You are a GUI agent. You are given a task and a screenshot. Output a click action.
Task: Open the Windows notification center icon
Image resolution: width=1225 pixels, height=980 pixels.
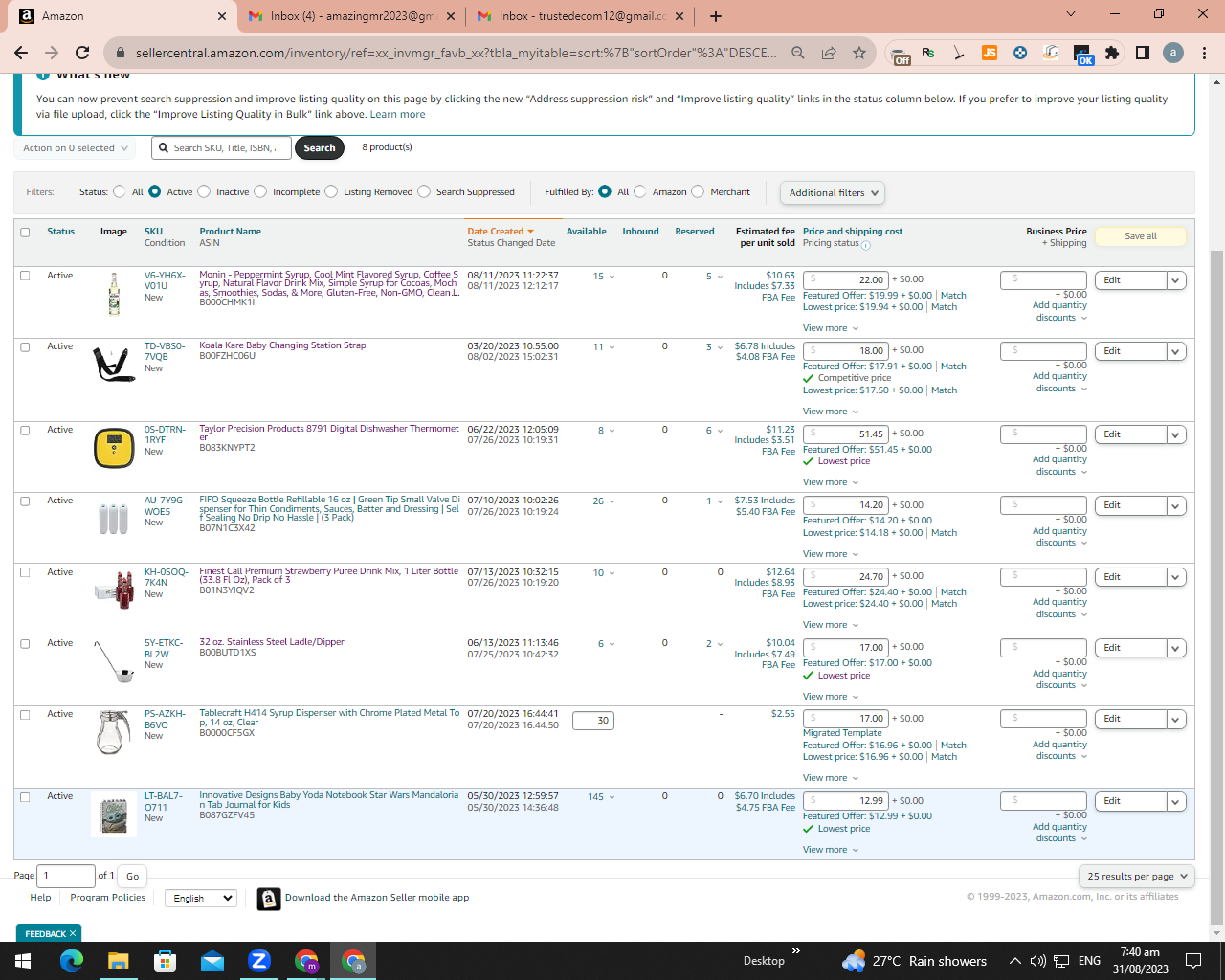click(1193, 961)
